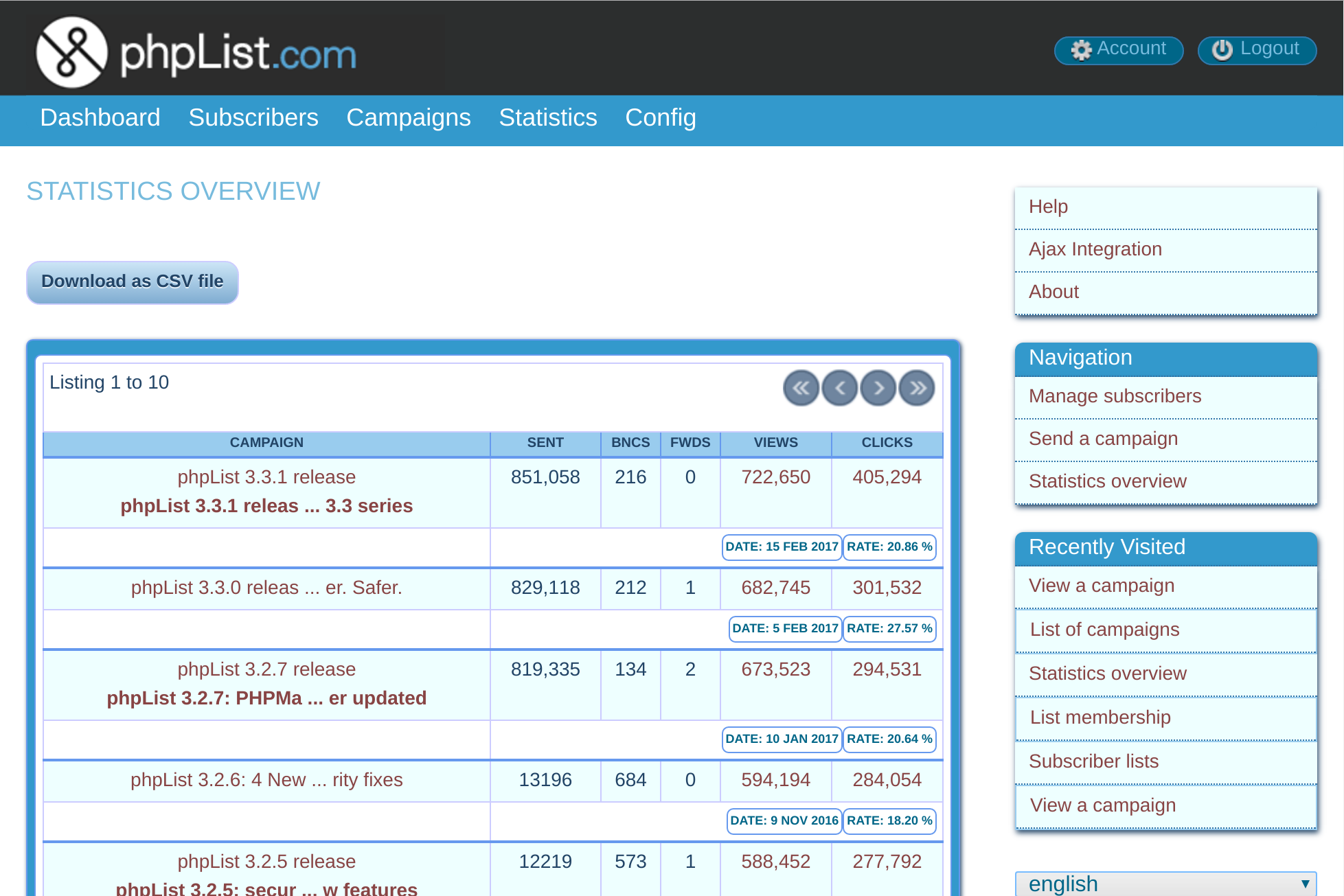This screenshot has height=896, width=1344.
Task: Click the CAMPAIGN column header
Action: [x=266, y=443]
